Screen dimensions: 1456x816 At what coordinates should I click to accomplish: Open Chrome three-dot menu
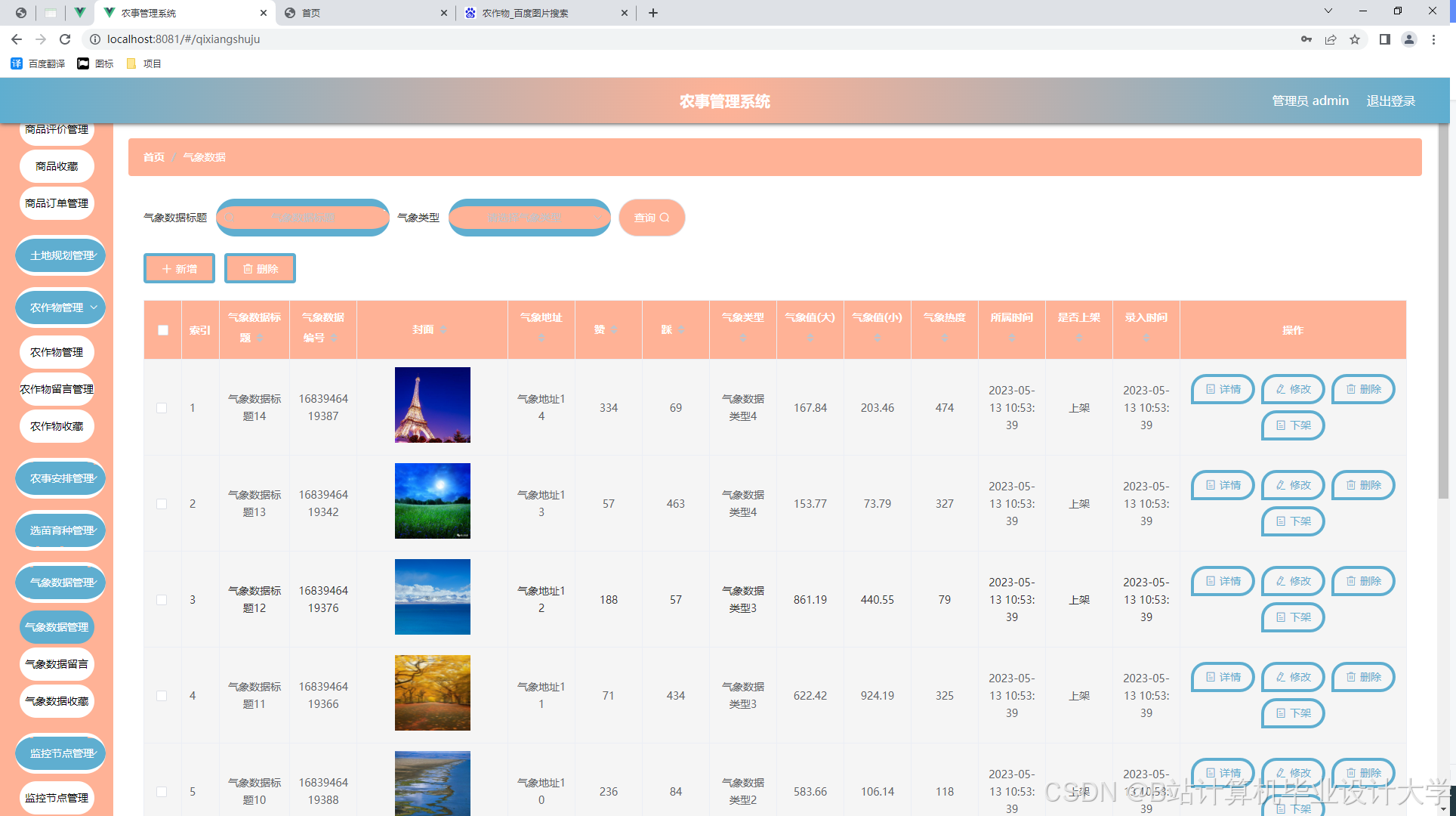[x=1433, y=39]
